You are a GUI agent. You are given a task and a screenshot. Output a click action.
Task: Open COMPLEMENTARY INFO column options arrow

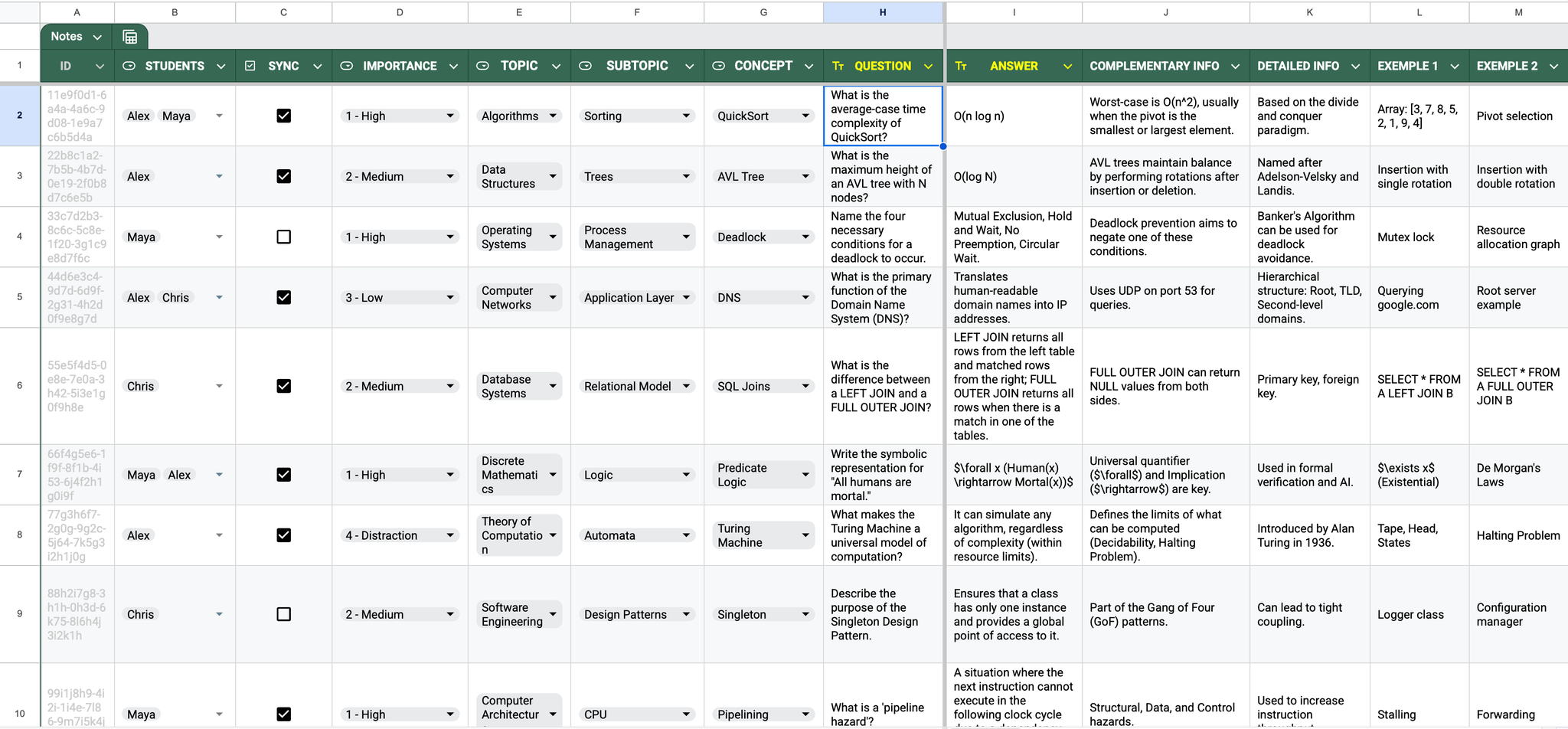(1235, 66)
